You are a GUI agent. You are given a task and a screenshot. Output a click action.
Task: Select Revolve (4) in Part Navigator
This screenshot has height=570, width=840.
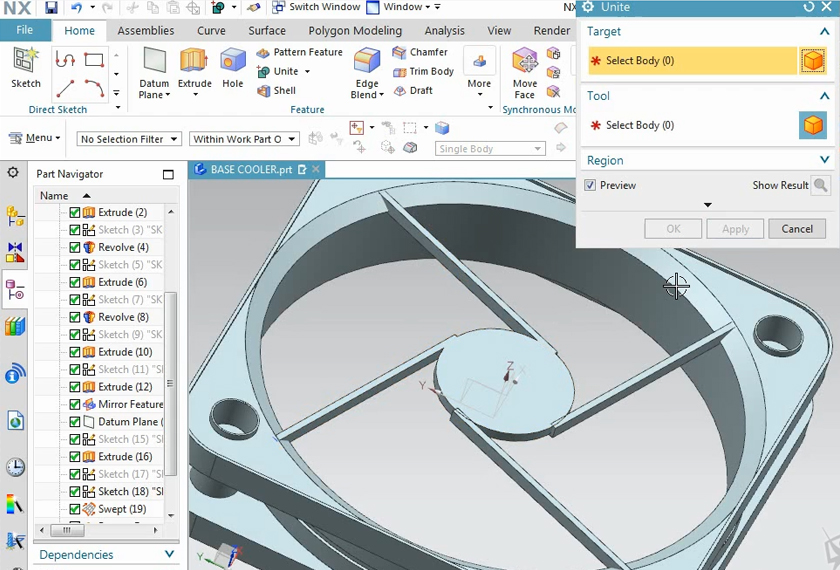click(x=123, y=247)
